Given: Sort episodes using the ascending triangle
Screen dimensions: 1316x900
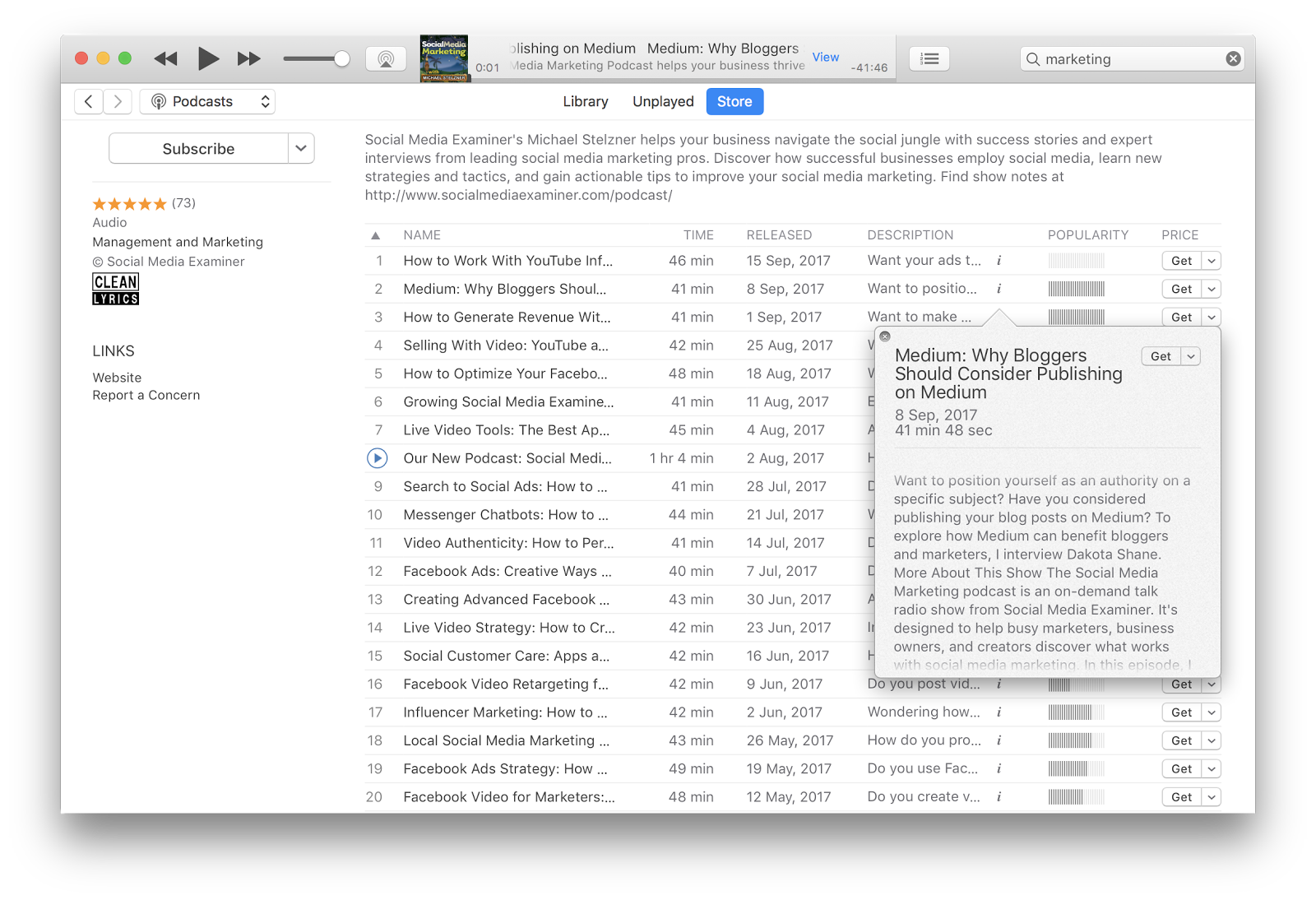Looking at the screenshot, I should [x=376, y=235].
